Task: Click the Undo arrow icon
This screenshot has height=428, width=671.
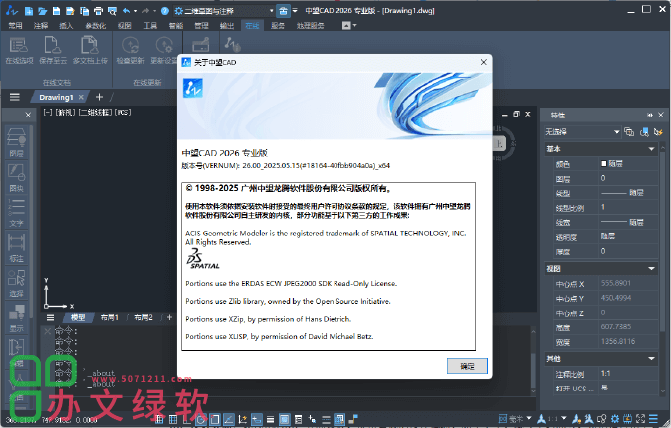Action: [127, 11]
